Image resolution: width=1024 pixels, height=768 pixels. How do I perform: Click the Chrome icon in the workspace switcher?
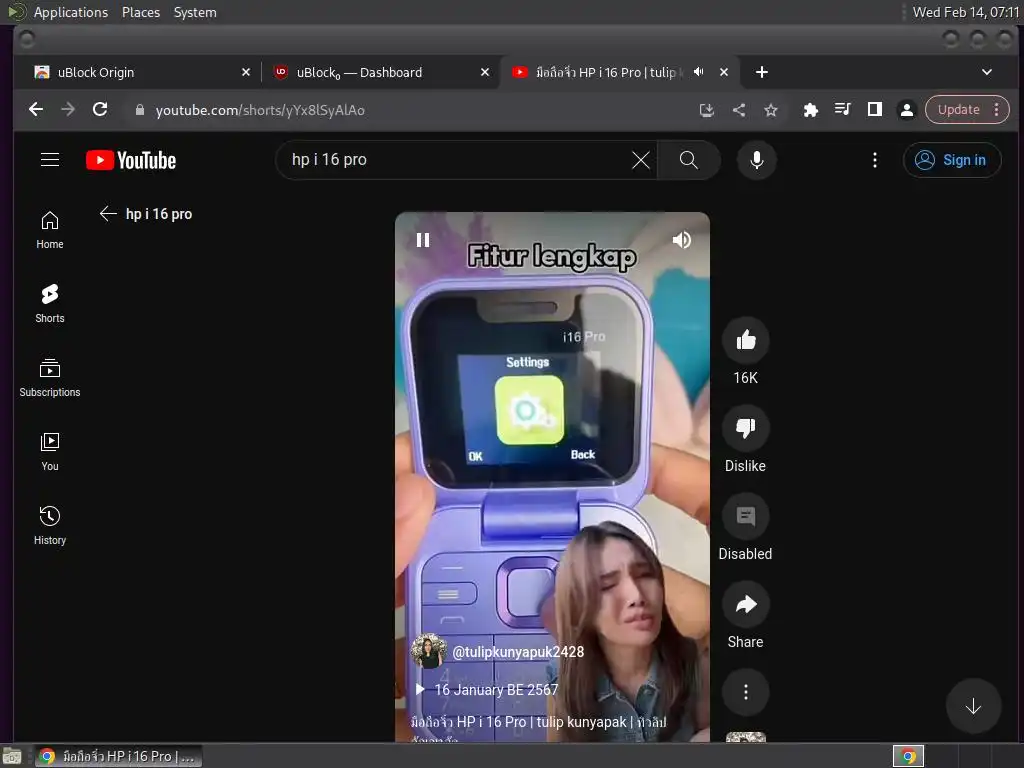[x=908, y=756]
